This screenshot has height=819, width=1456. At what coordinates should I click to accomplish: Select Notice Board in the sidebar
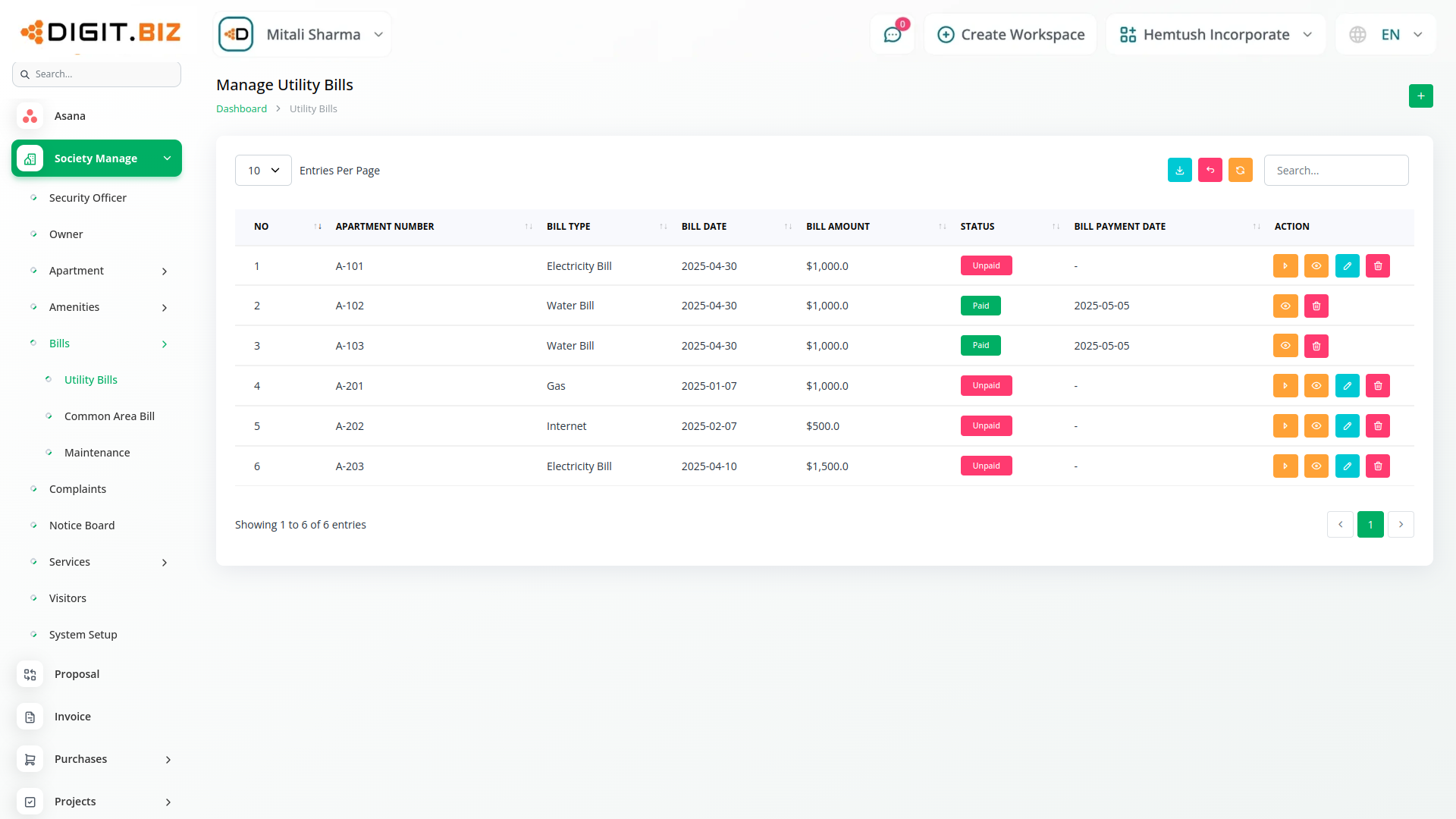point(82,526)
